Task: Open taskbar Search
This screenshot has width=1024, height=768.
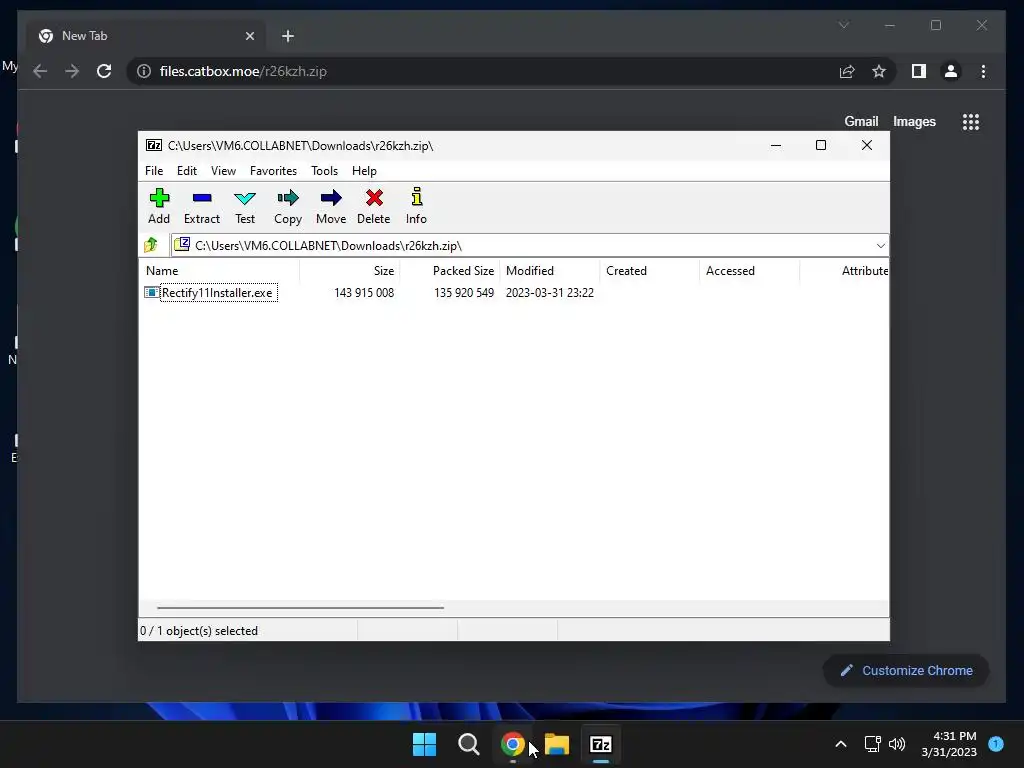Action: (x=468, y=744)
